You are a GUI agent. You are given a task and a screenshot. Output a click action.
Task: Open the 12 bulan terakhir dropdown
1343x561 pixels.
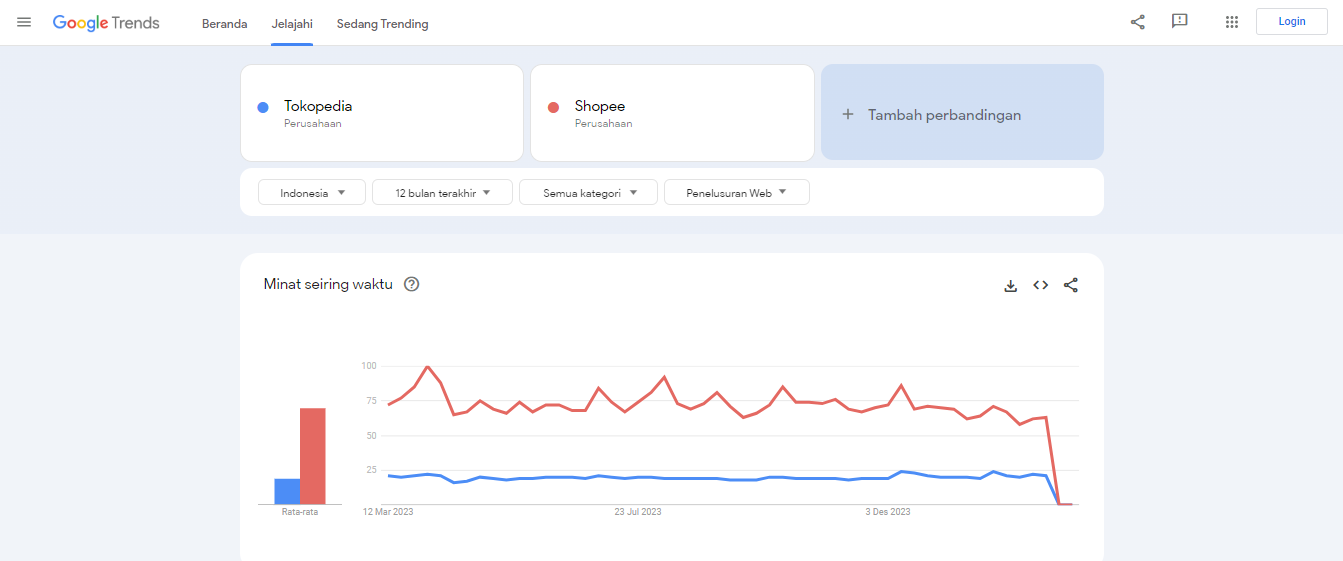442,192
